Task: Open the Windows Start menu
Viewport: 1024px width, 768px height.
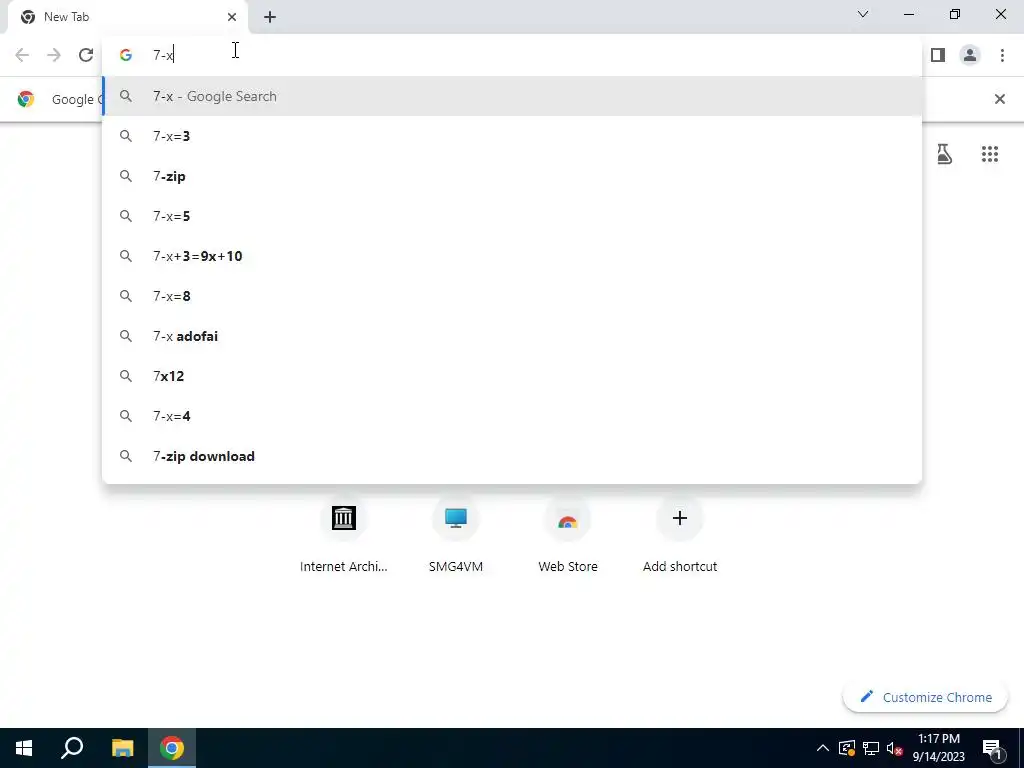Action: (24, 748)
